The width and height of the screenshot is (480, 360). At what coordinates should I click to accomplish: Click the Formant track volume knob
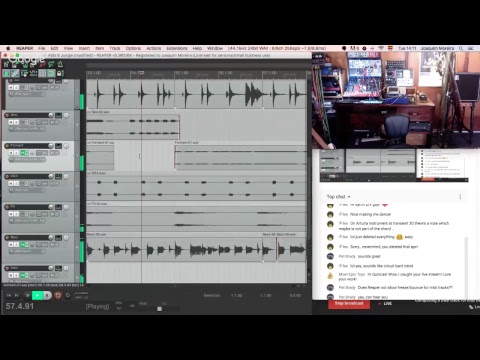click(51, 146)
